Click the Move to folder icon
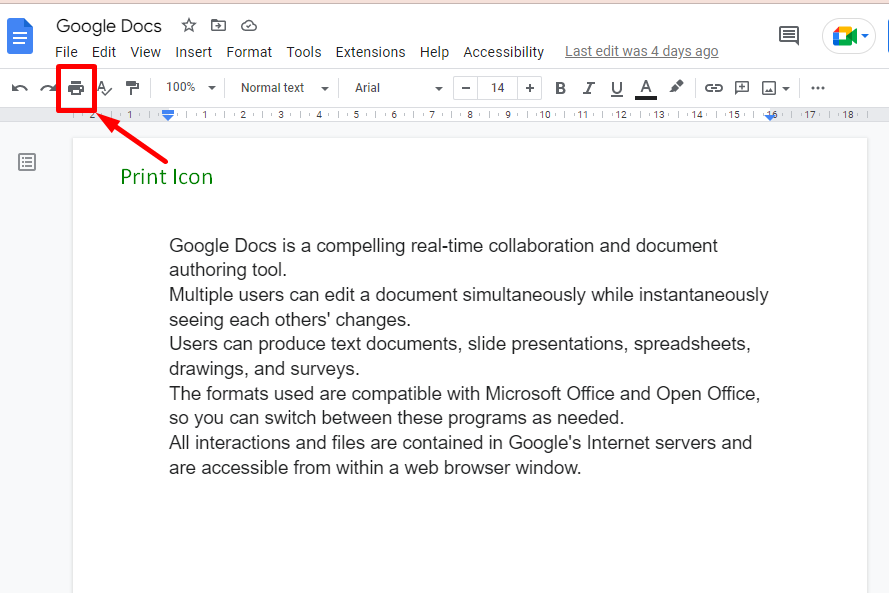 click(218, 26)
